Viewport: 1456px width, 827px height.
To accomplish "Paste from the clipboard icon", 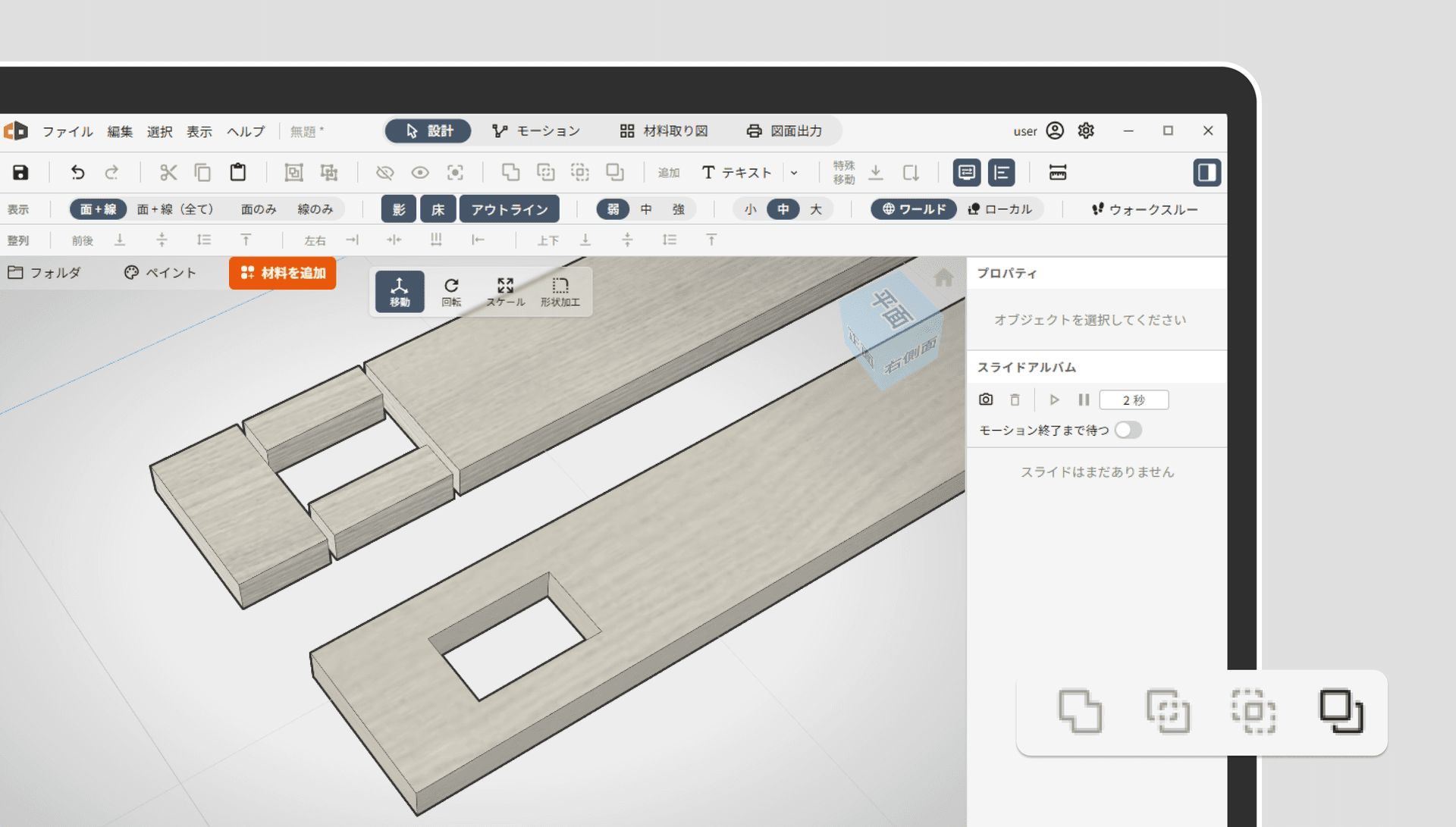I will coord(238,173).
